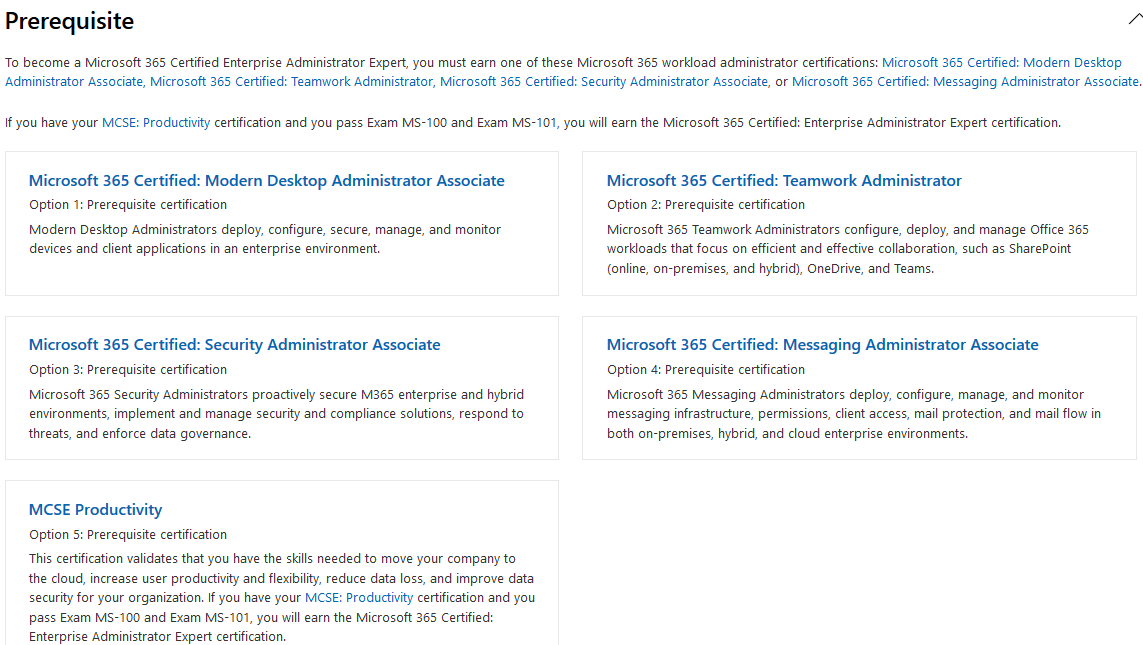Click 'This certification validates' description text
The width and height of the screenshot is (1143, 645).
(x=282, y=598)
